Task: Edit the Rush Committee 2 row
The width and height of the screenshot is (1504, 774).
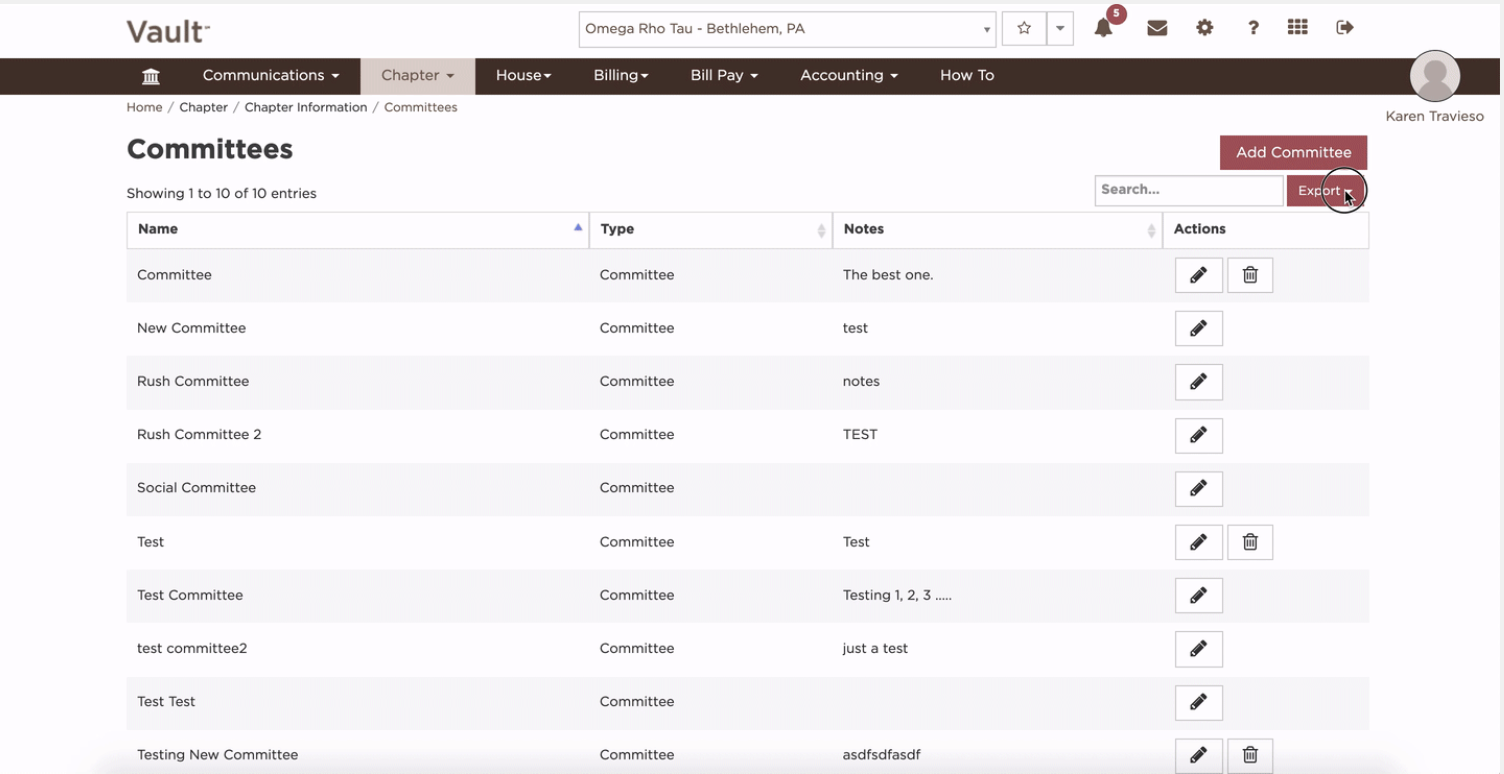Action: click(1199, 435)
